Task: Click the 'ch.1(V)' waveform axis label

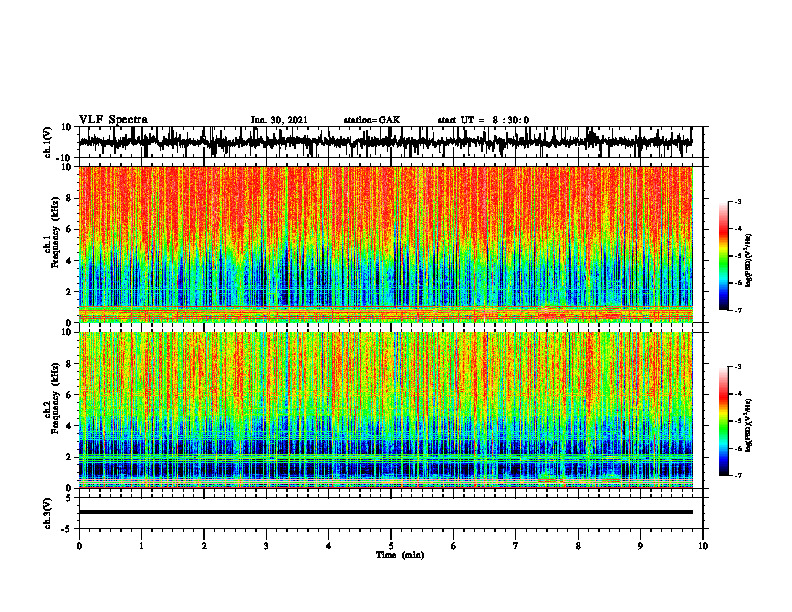Action: 47,142
